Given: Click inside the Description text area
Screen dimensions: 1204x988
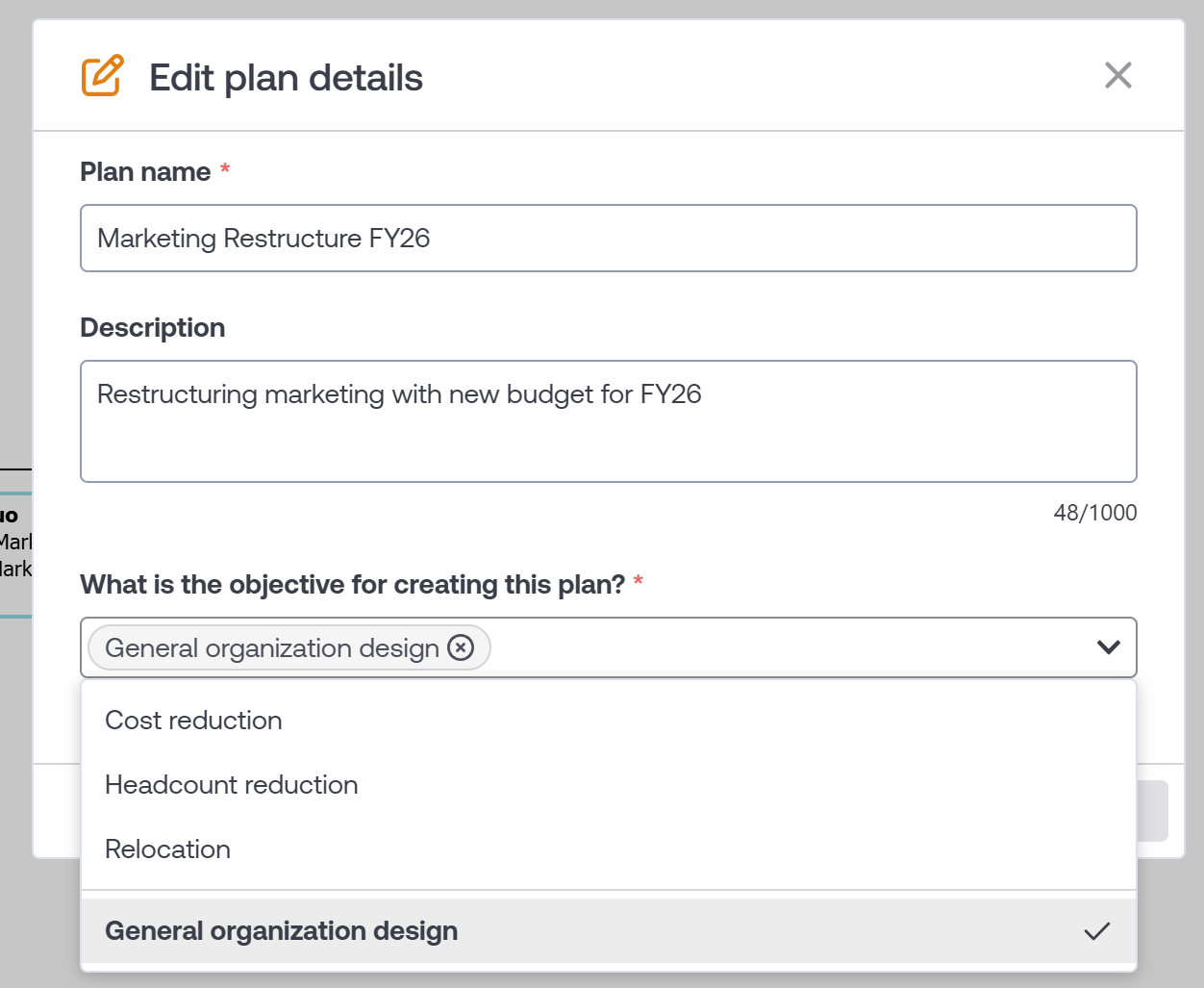Looking at the screenshot, I should (608, 433).
